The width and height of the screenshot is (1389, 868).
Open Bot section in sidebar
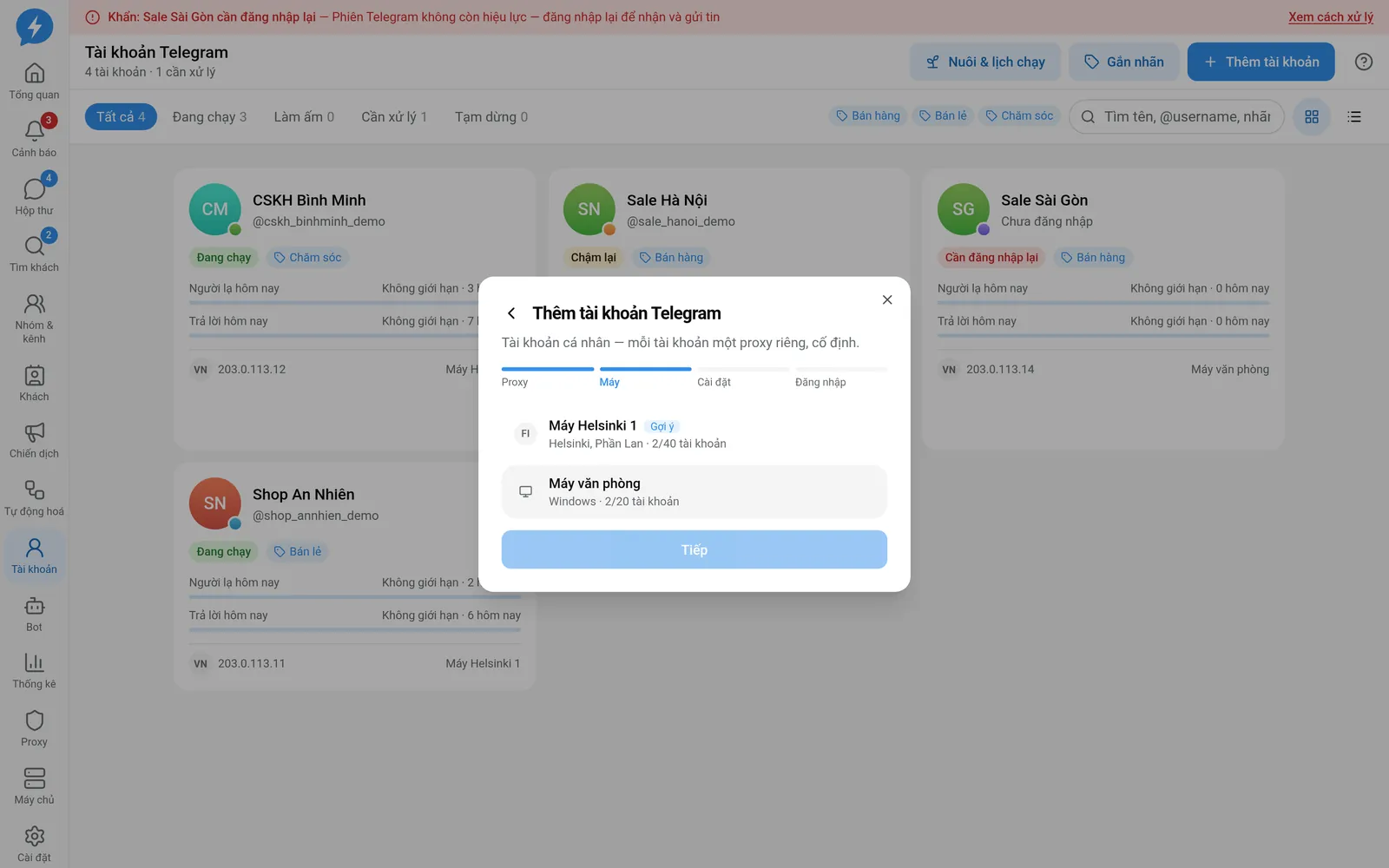coord(34,615)
